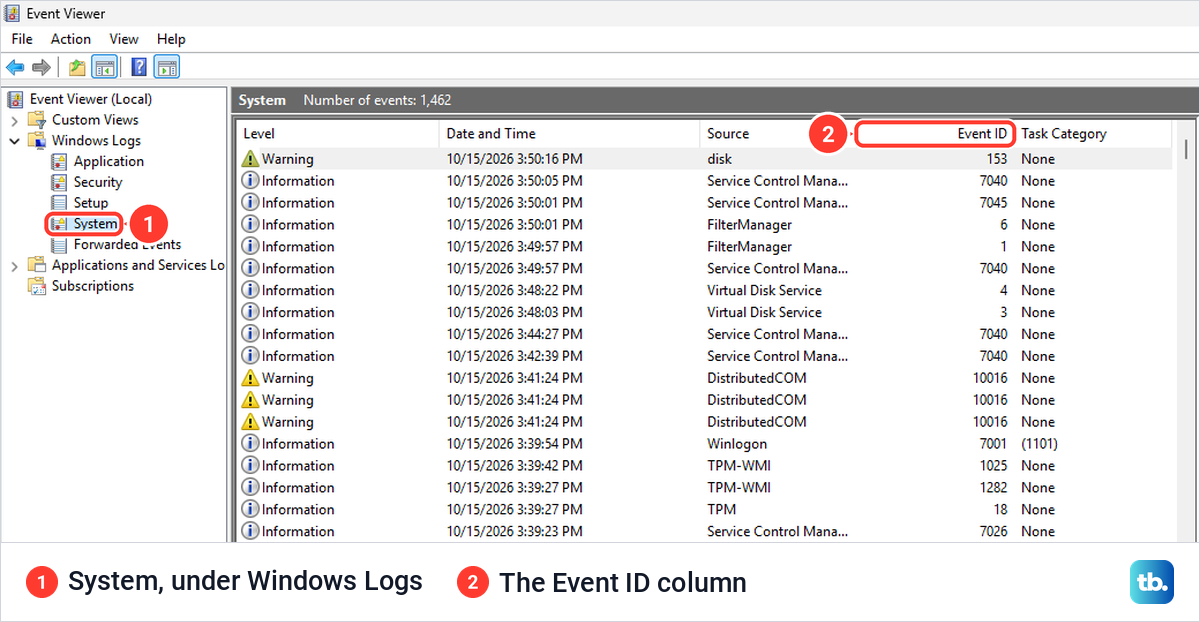Click the Forward arrow in the toolbar
This screenshot has height=622, width=1200.
41,67
